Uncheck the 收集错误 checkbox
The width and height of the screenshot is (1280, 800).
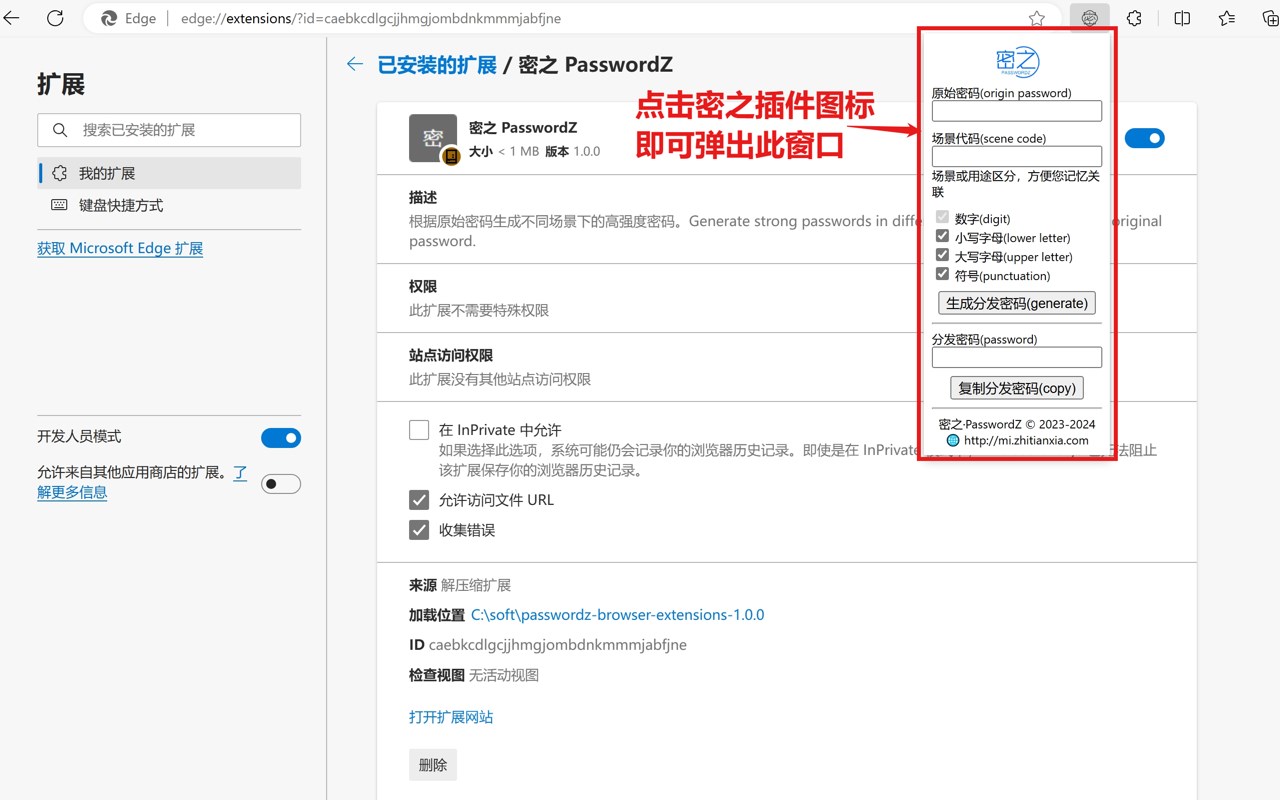pos(419,530)
